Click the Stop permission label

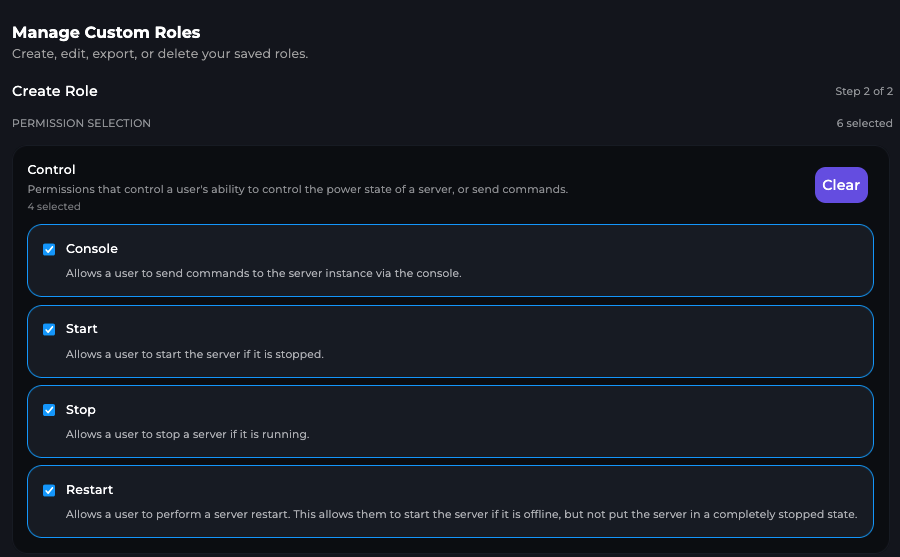(80, 410)
